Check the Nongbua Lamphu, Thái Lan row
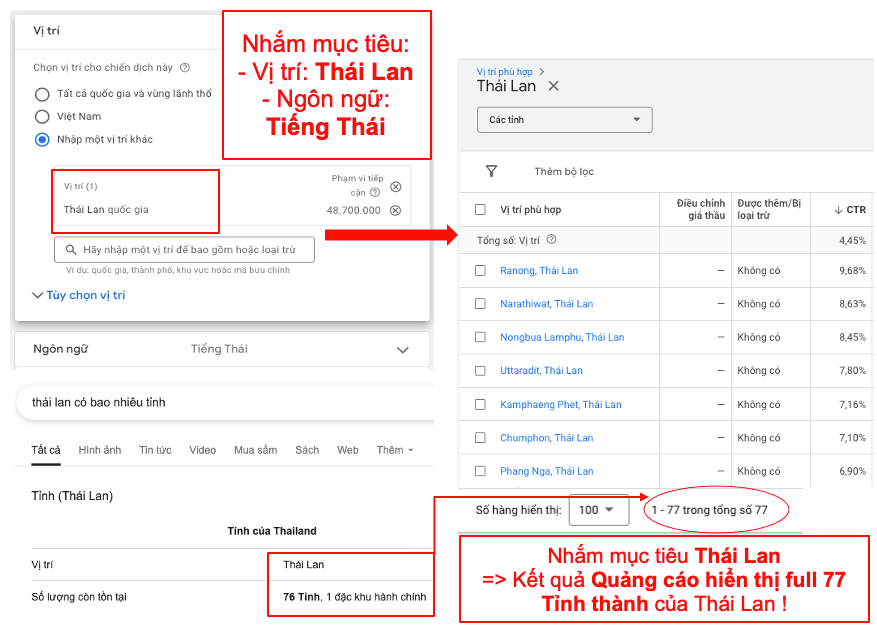The width and height of the screenshot is (877, 628). (x=480, y=337)
